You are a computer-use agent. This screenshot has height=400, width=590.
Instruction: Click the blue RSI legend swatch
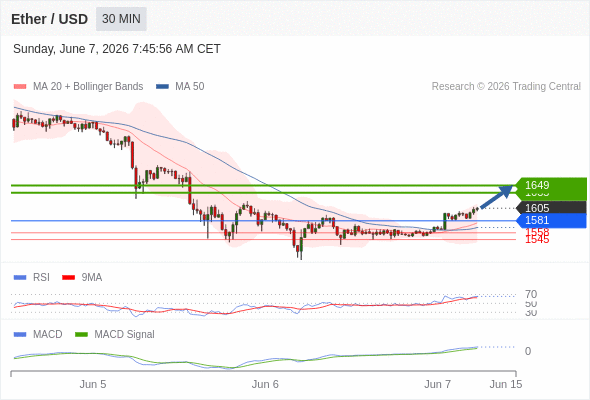pyautogui.click(x=20, y=278)
